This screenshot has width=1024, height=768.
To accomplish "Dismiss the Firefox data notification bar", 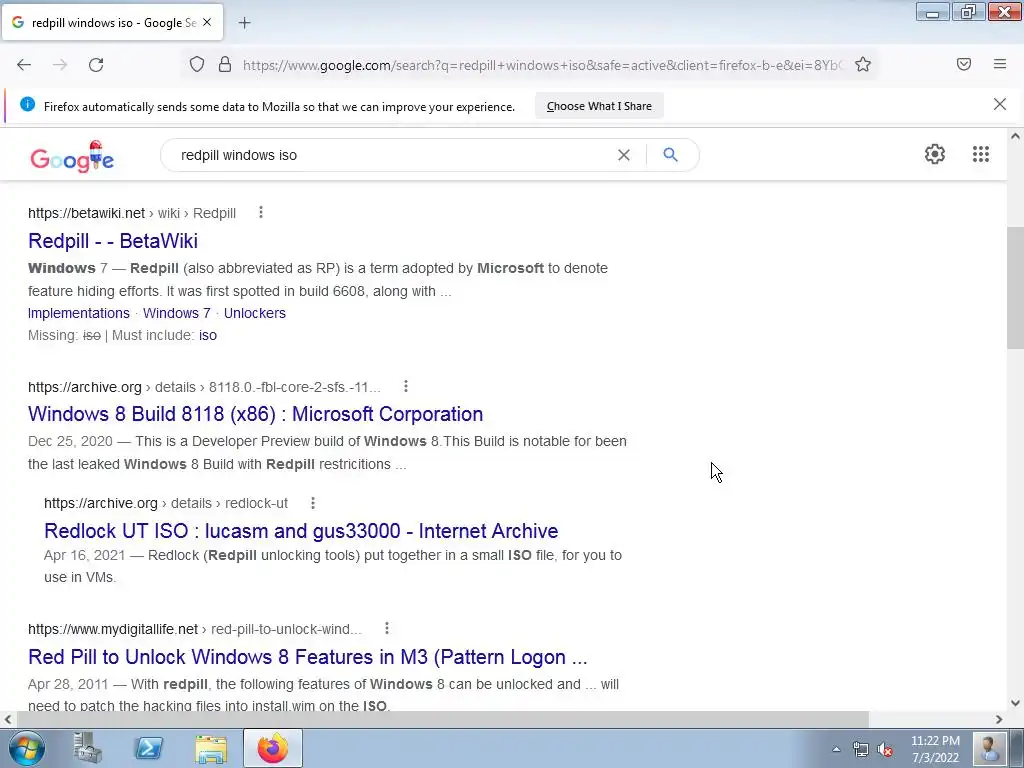I will tap(1000, 104).
